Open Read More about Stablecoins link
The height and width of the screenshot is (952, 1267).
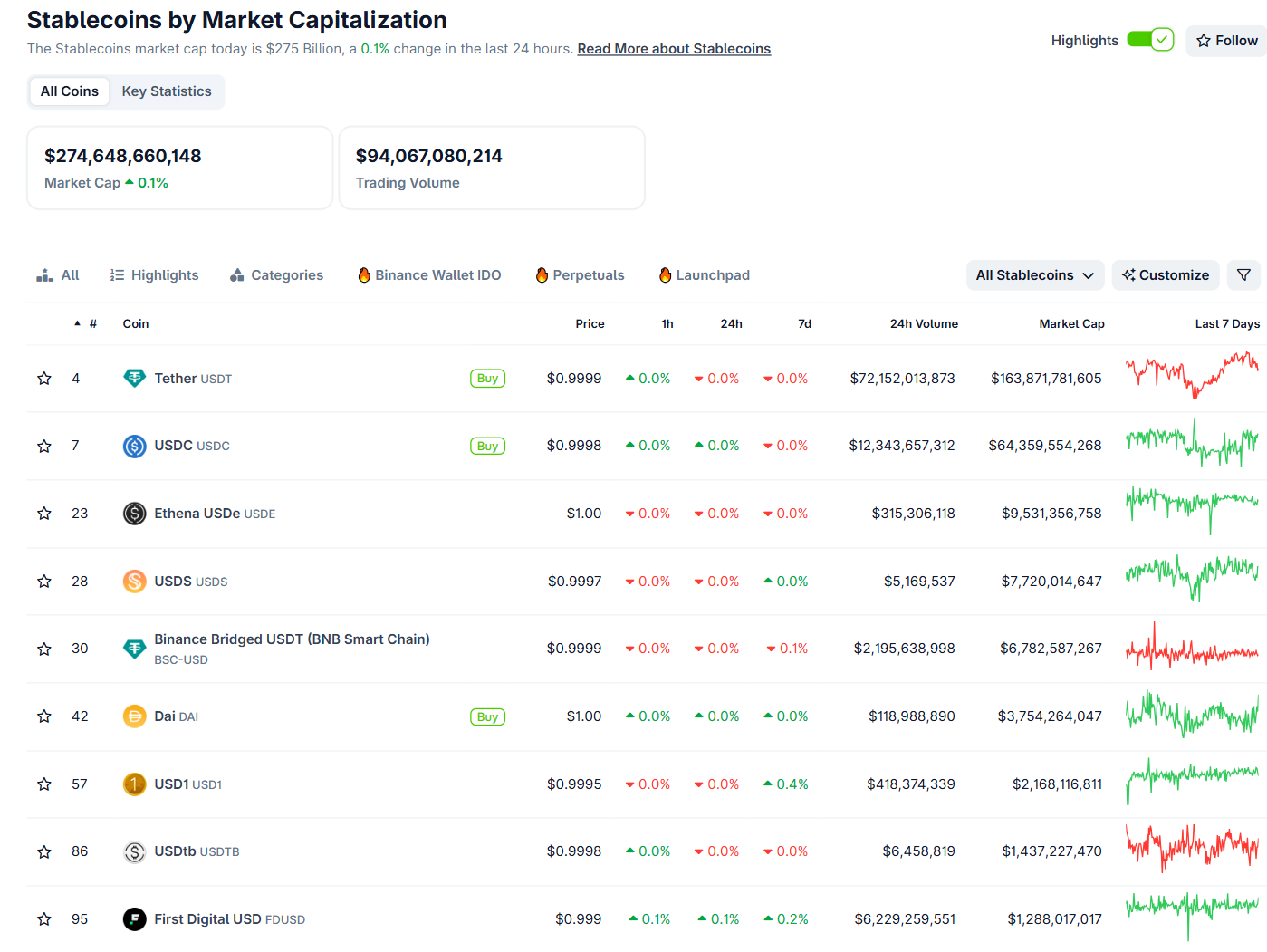tap(674, 49)
